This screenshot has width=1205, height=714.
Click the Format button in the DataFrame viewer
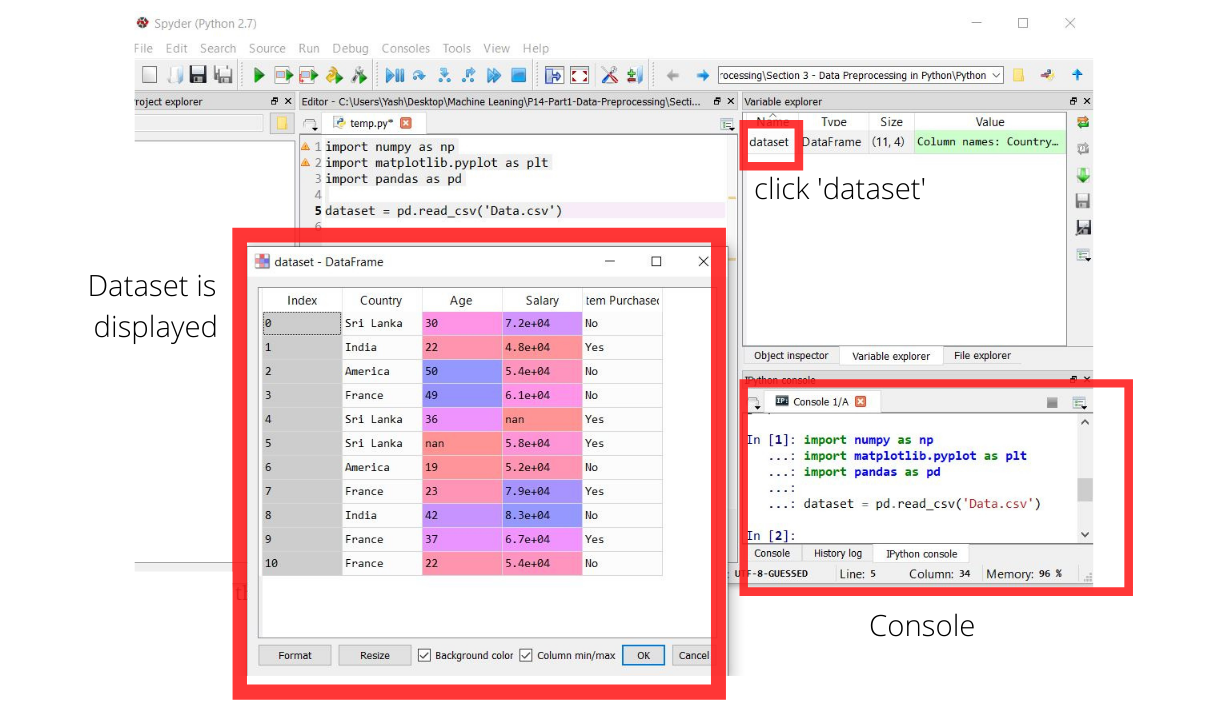(294, 655)
